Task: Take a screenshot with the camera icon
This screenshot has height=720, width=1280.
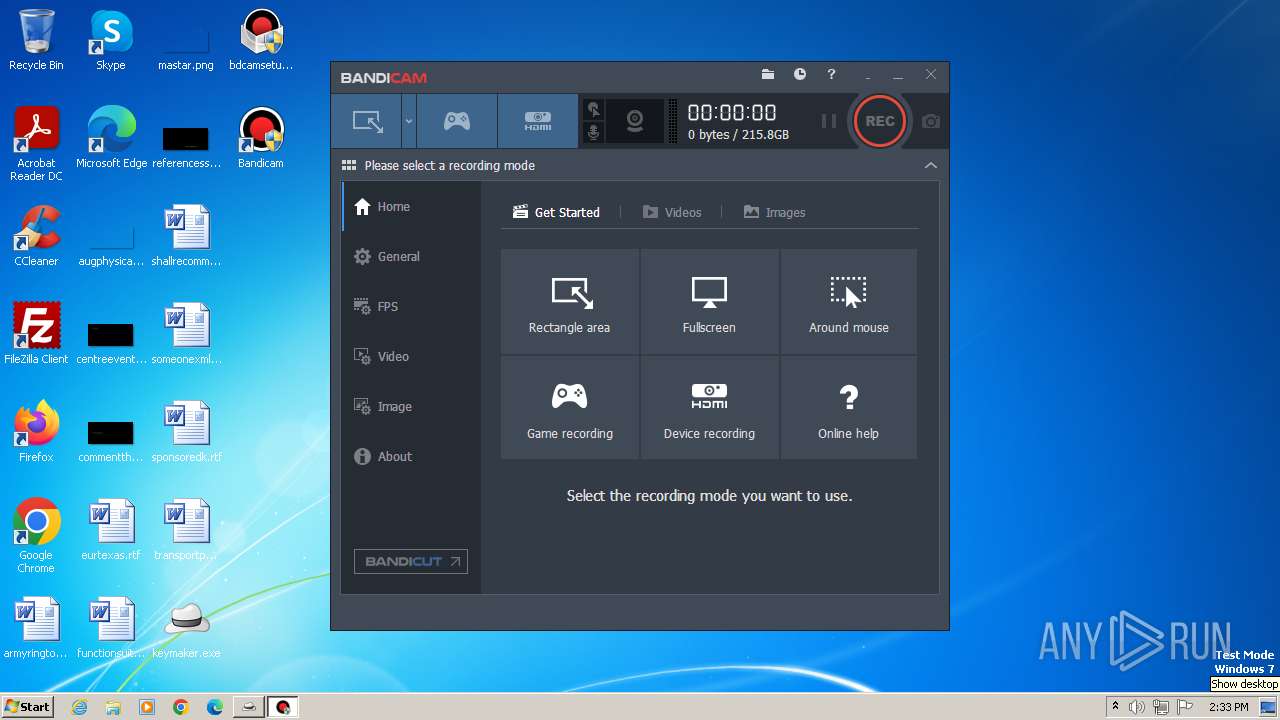Action: (931, 121)
